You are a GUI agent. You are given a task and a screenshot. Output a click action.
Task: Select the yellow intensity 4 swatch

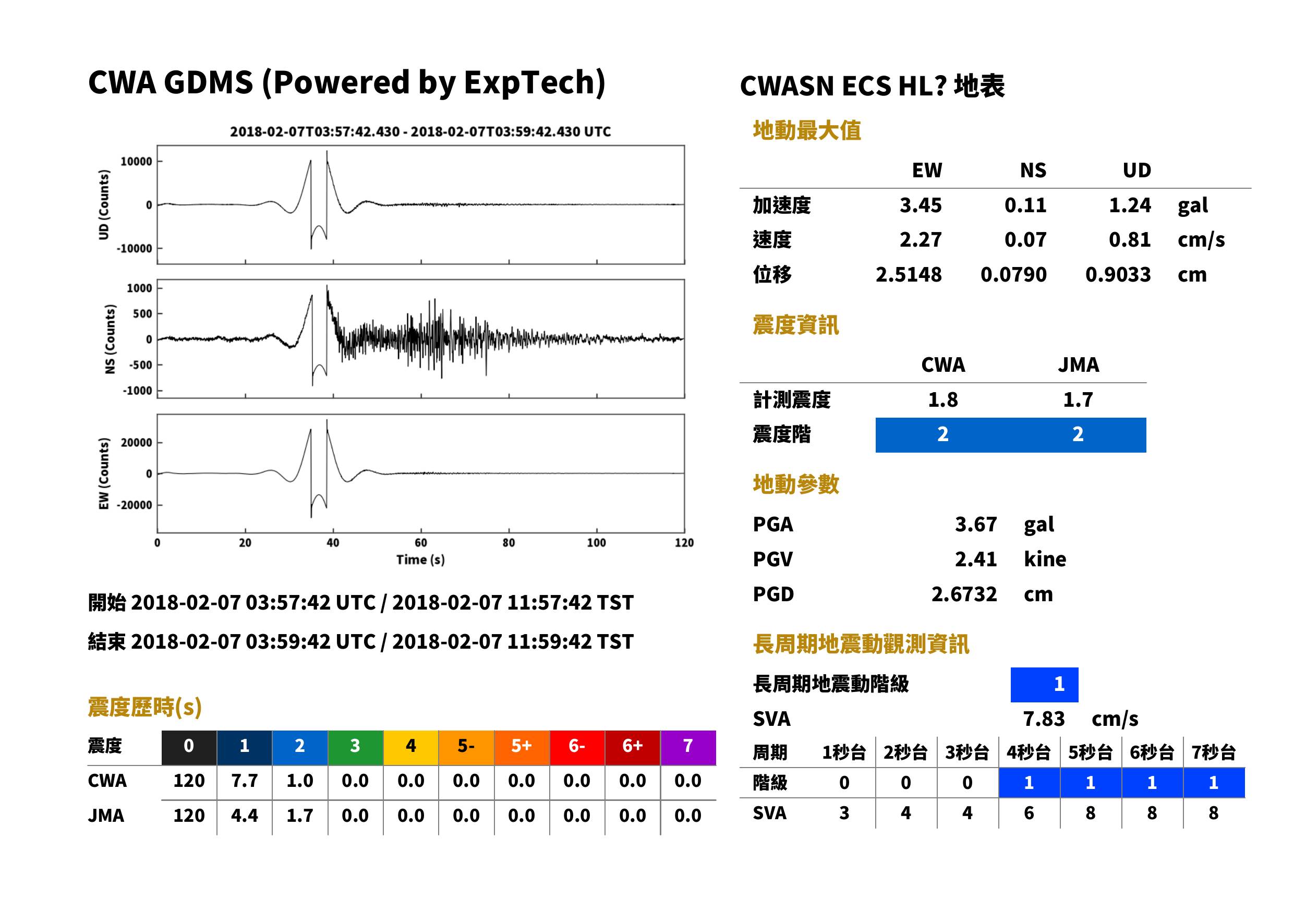[x=411, y=747]
